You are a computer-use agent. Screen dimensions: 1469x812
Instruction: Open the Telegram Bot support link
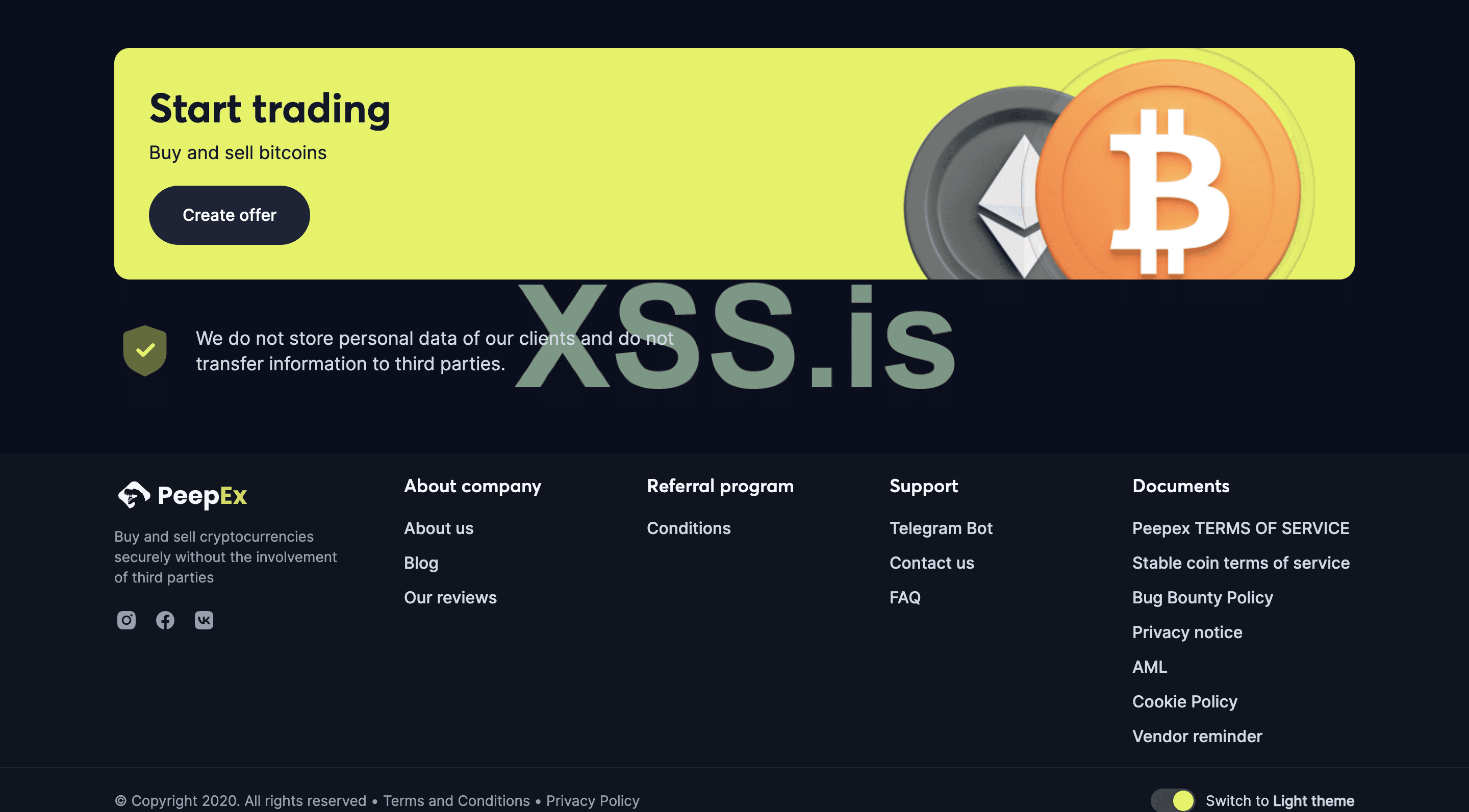(941, 528)
